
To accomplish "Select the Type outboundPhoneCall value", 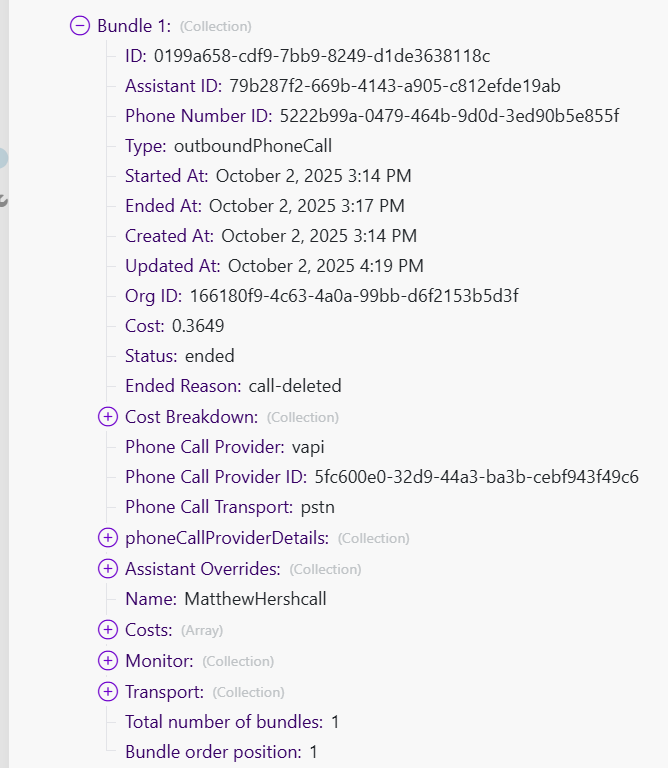I will 253,146.
